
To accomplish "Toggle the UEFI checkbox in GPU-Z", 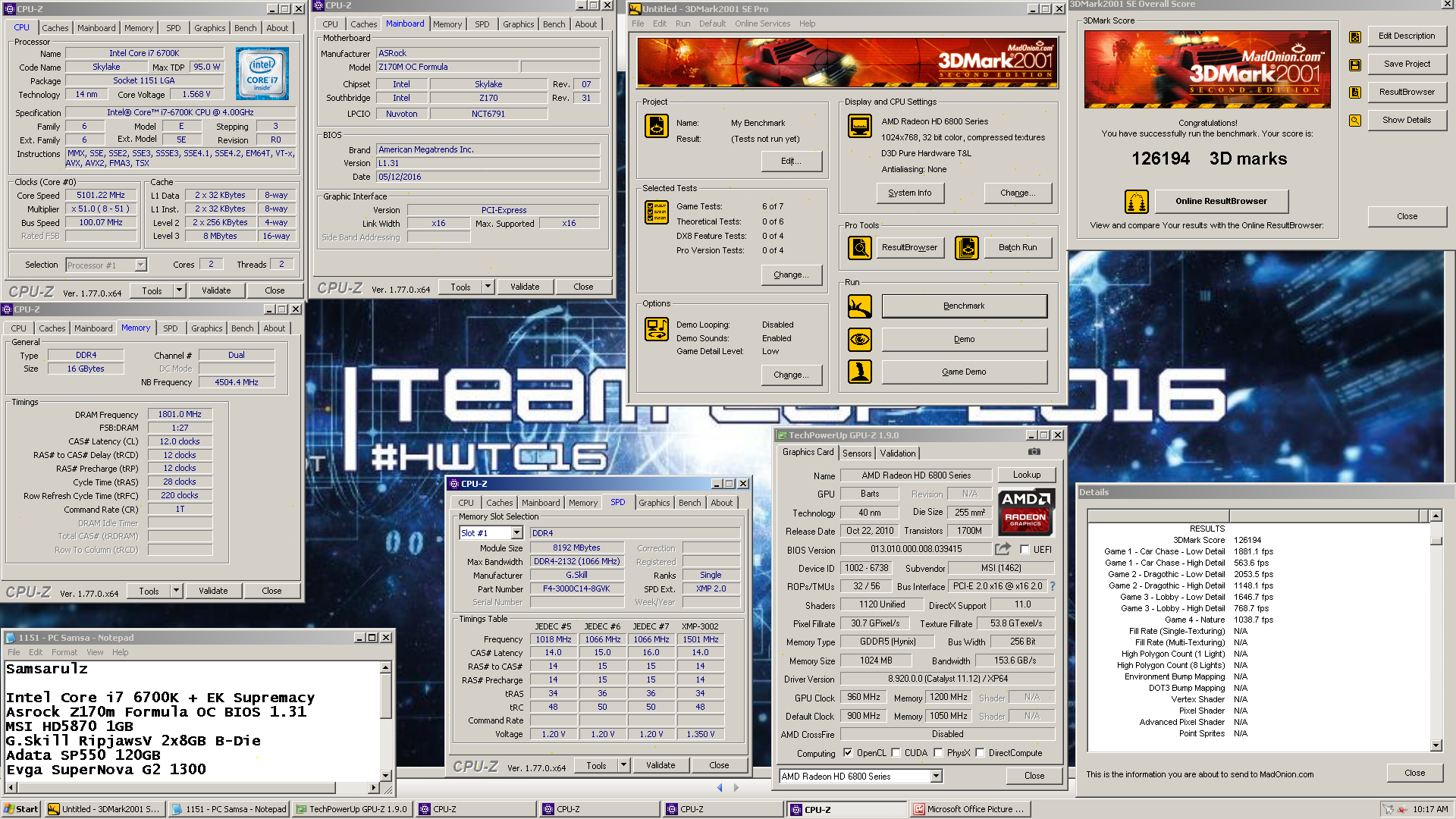I will (1025, 549).
